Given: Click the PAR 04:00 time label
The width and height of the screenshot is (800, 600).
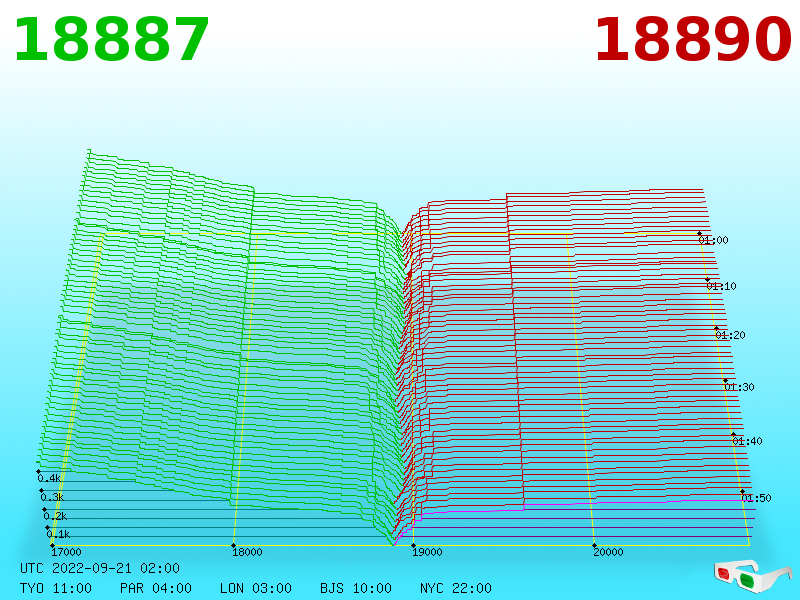Looking at the screenshot, I should tap(156, 588).
